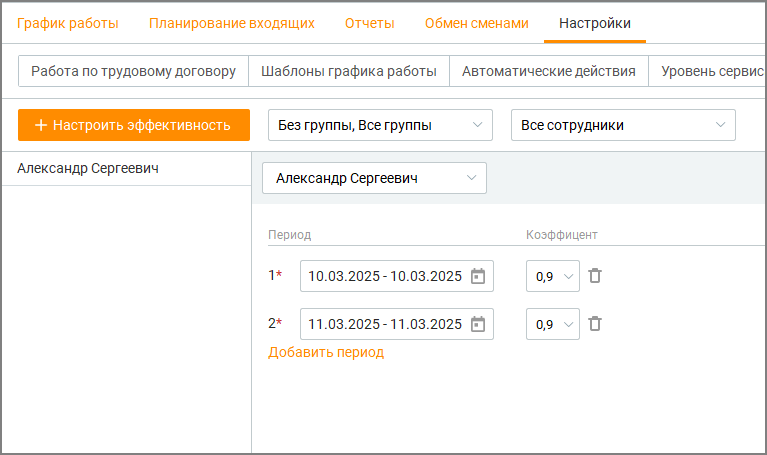Select the Настройки tab
Screen dimensions: 767x455
pyautogui.click(x=595, y=23)
